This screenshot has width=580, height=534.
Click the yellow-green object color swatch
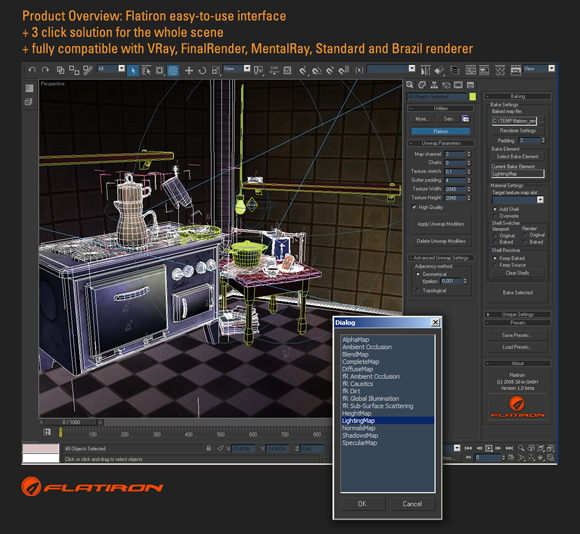[x=472, y=97]
